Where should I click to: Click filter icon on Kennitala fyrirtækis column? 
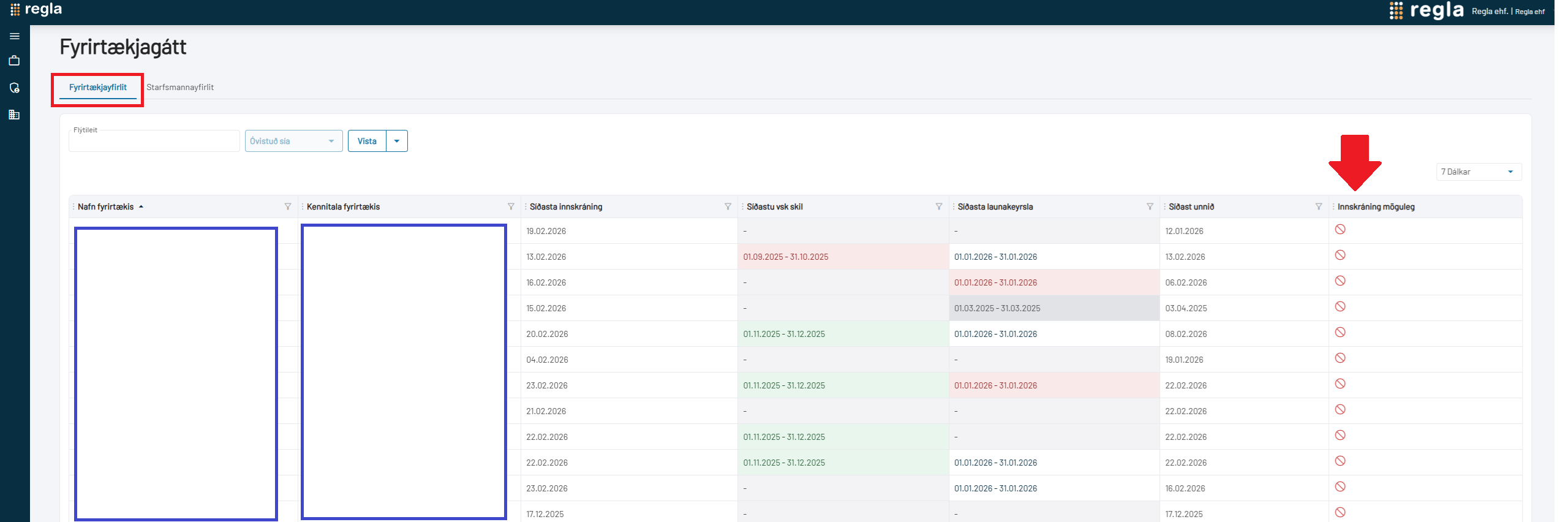(x=511, y=207)
